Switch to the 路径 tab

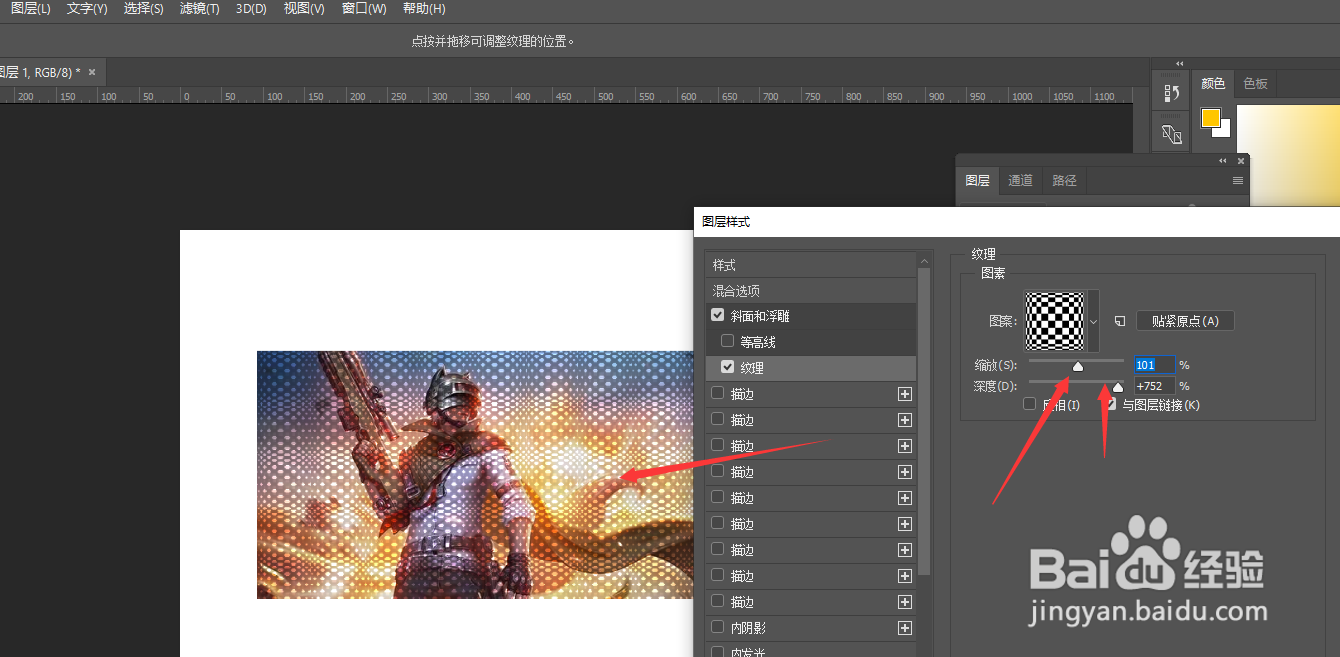point(1065,181)
